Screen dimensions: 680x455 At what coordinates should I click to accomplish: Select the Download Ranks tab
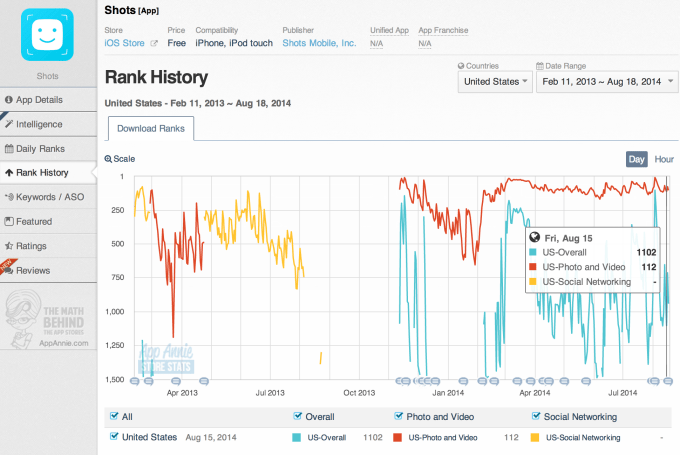click(x=150, y=129)
